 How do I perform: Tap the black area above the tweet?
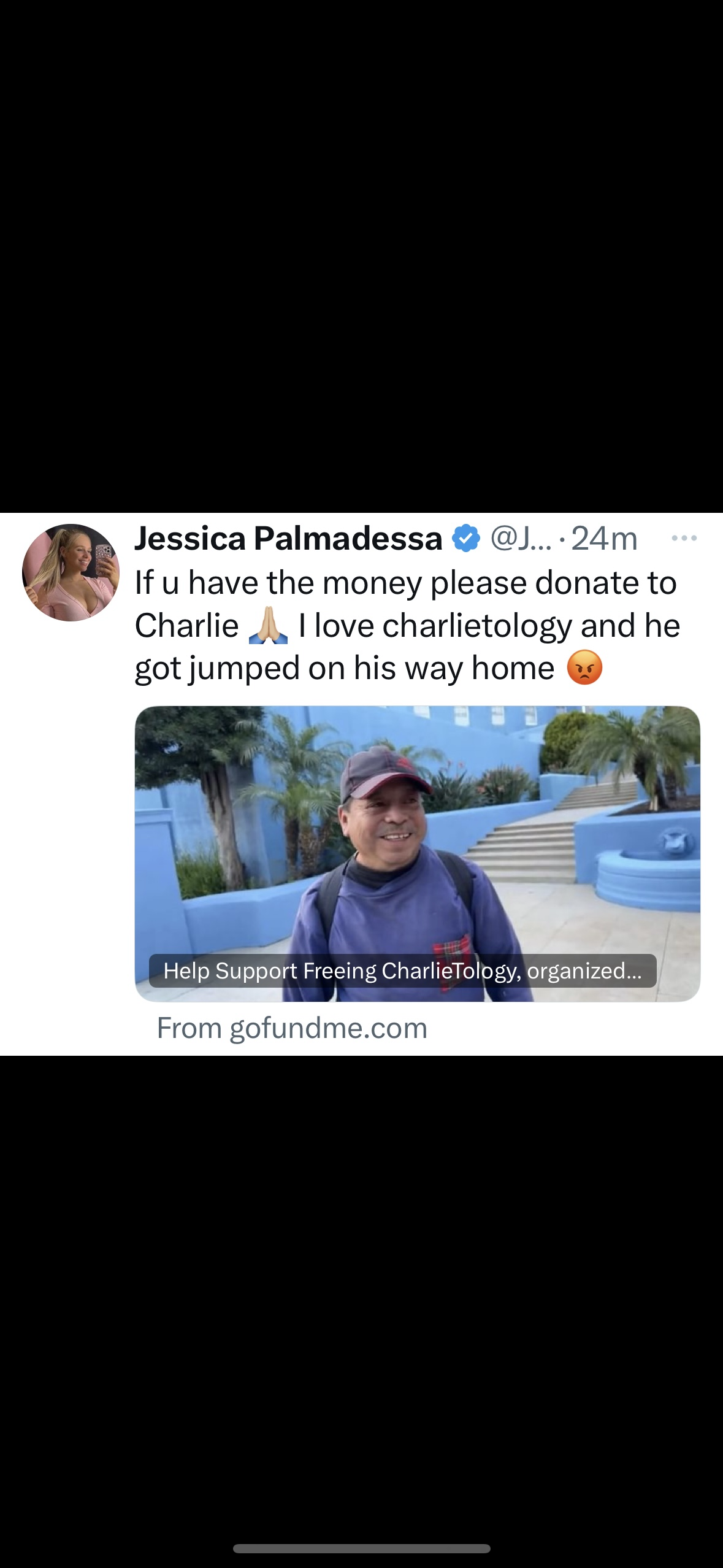[361, 256]
